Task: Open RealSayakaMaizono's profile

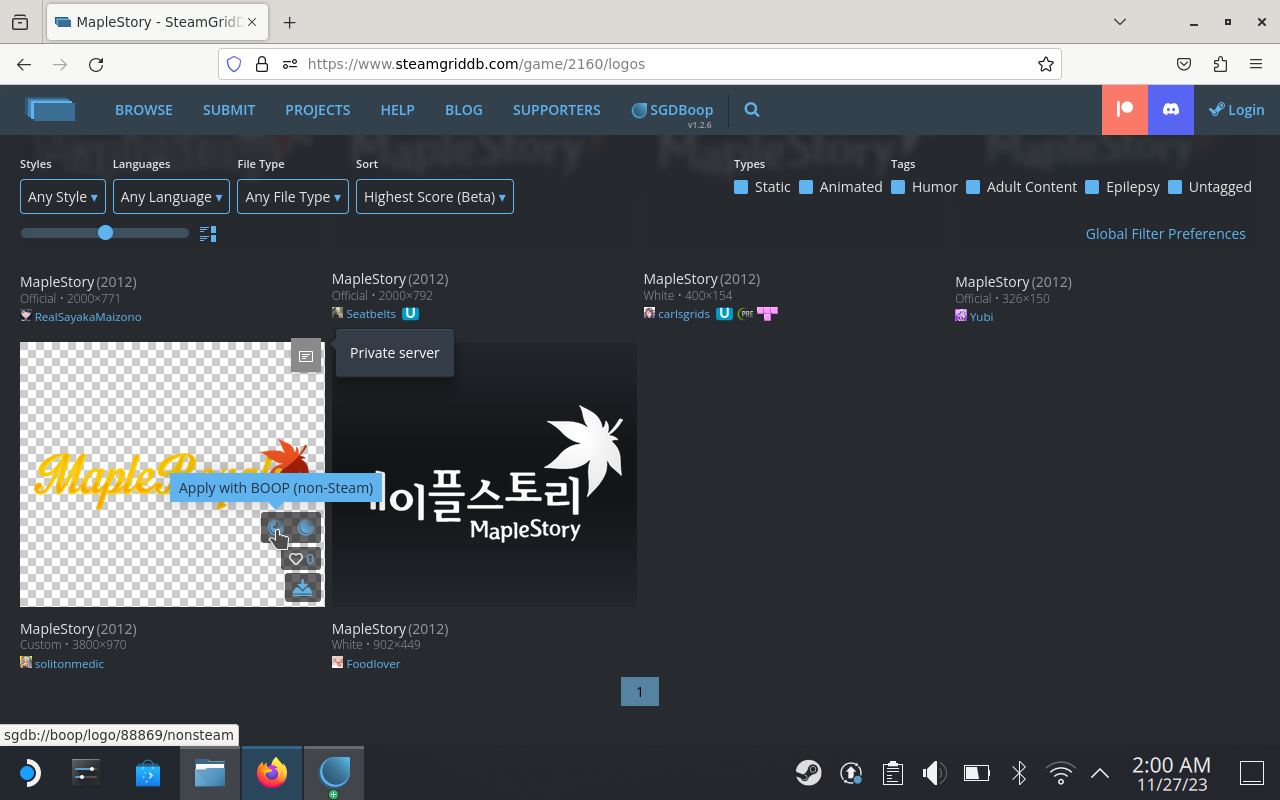Action: (88, 317)
